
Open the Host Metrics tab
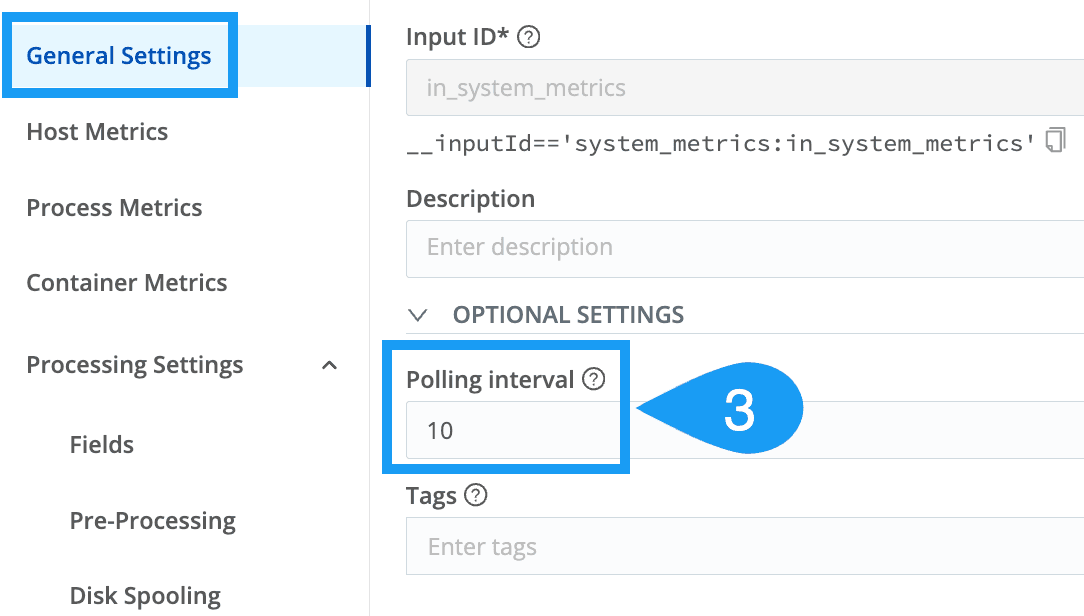(x=97, y=132)
